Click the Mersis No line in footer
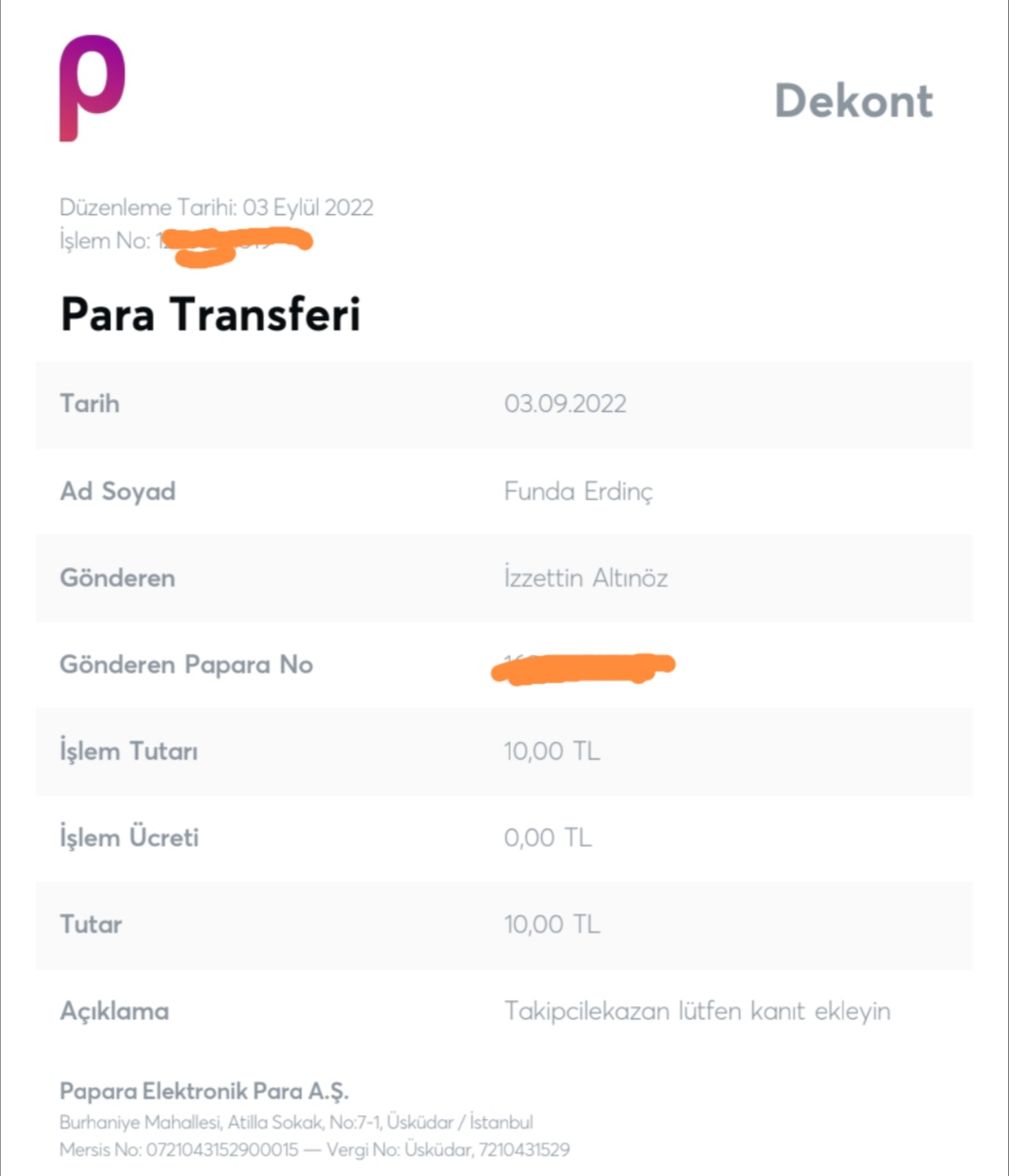This screenshot has height=1176, width=1009. pos(315,1149)
